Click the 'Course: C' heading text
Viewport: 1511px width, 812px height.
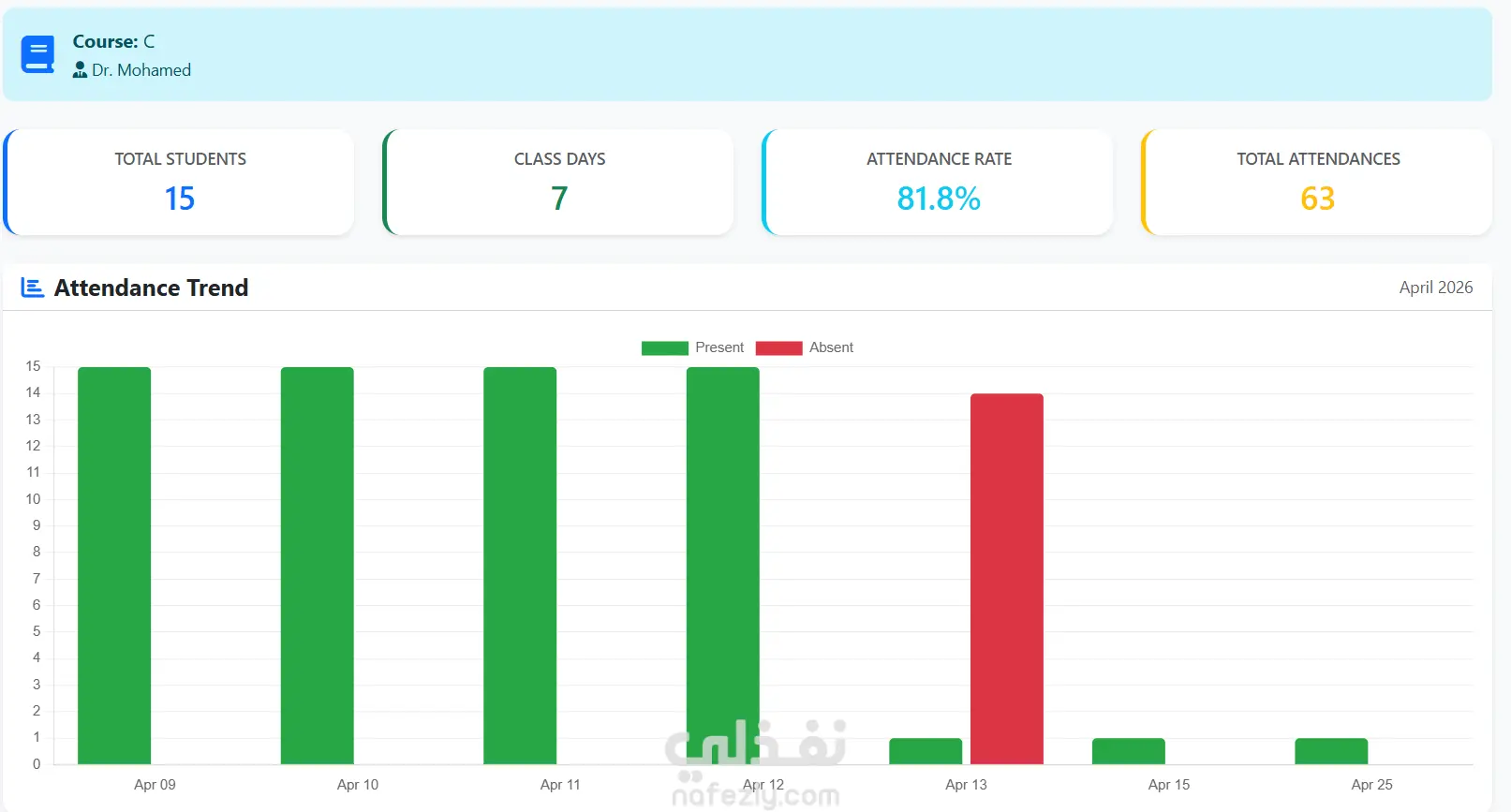tap(113, 41)
